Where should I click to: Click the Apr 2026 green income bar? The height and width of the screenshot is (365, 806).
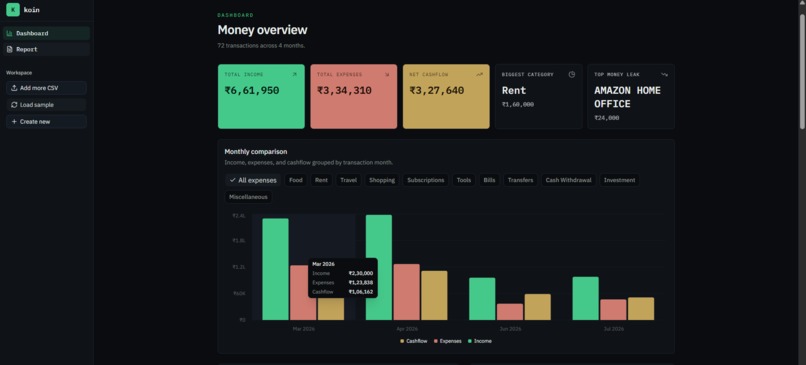point(379,267)
